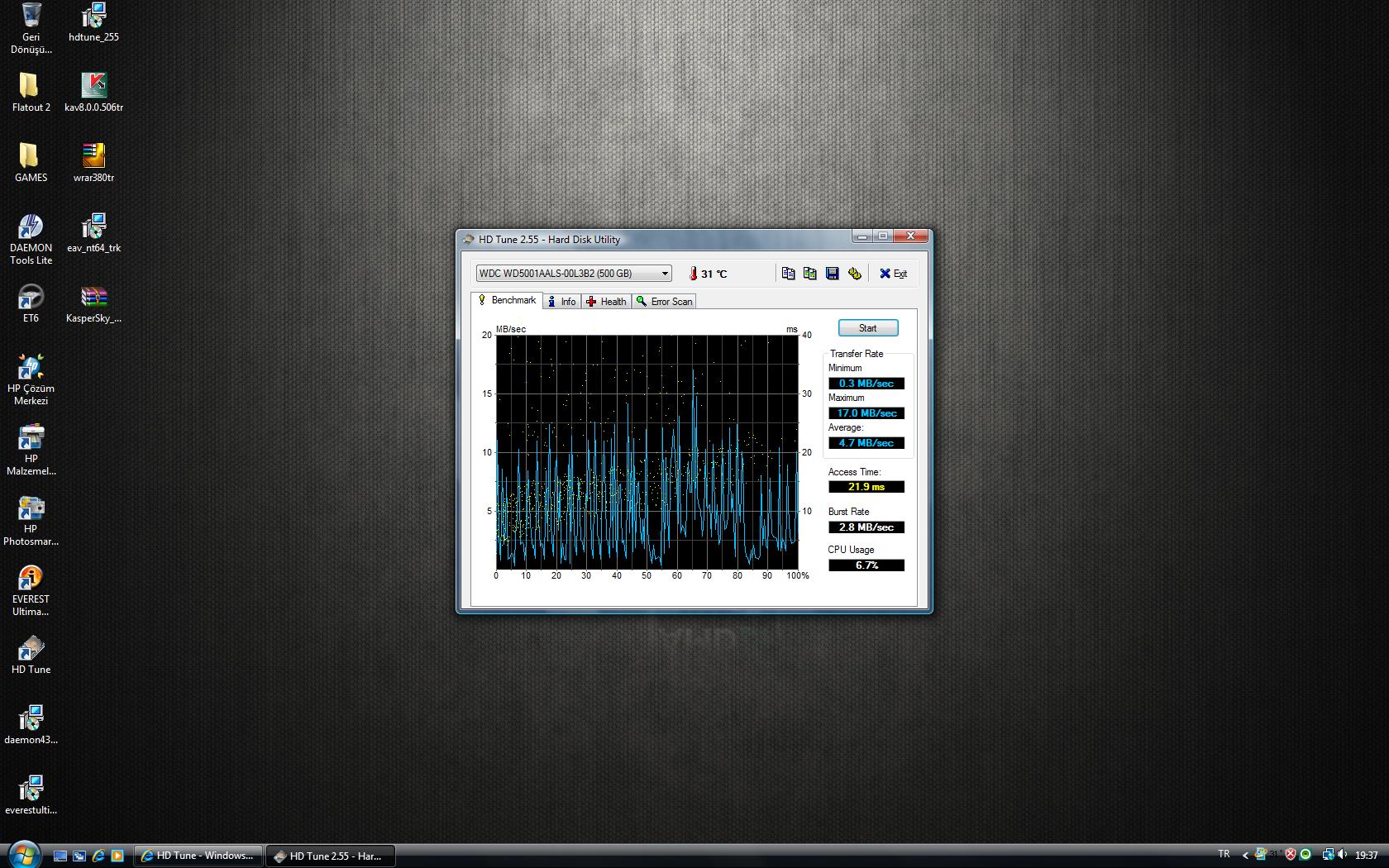1389x868 pixels.
Task: Select the KasperSky_ archive icon
Action: [x=93, y=303]
